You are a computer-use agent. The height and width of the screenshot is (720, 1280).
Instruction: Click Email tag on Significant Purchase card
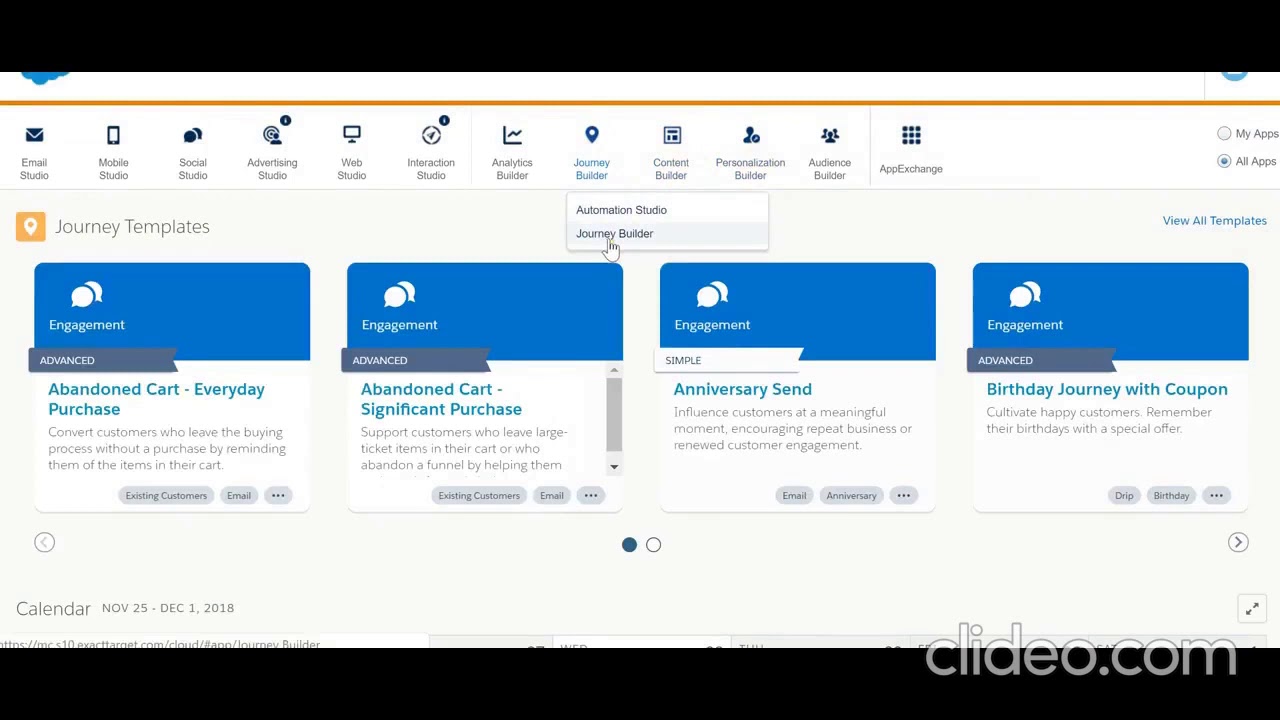[x=551, y=495]
